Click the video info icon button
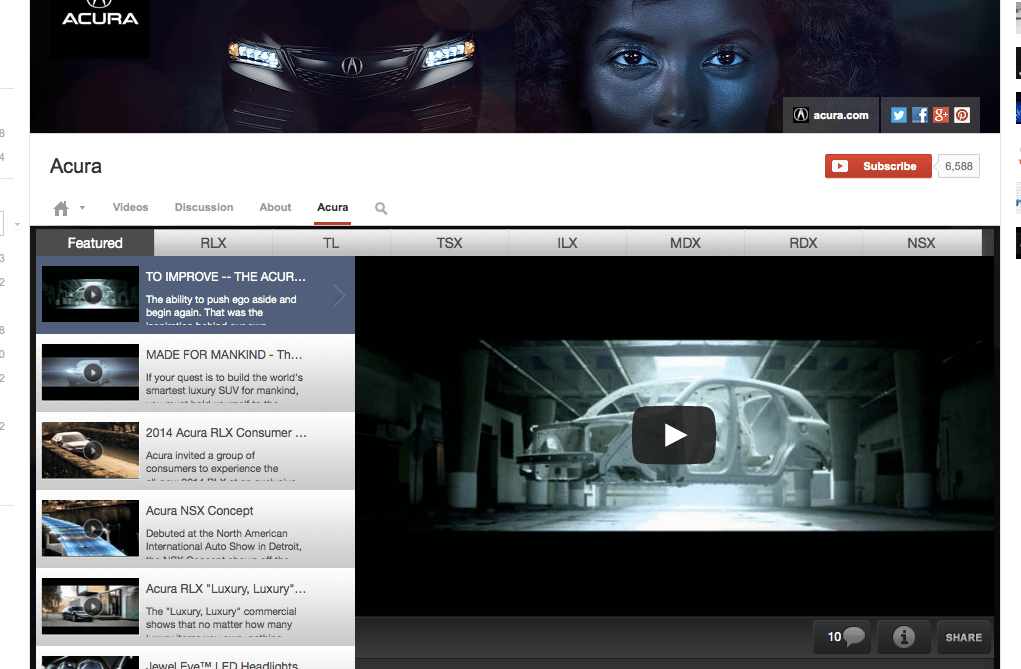 tap(903, 637)
